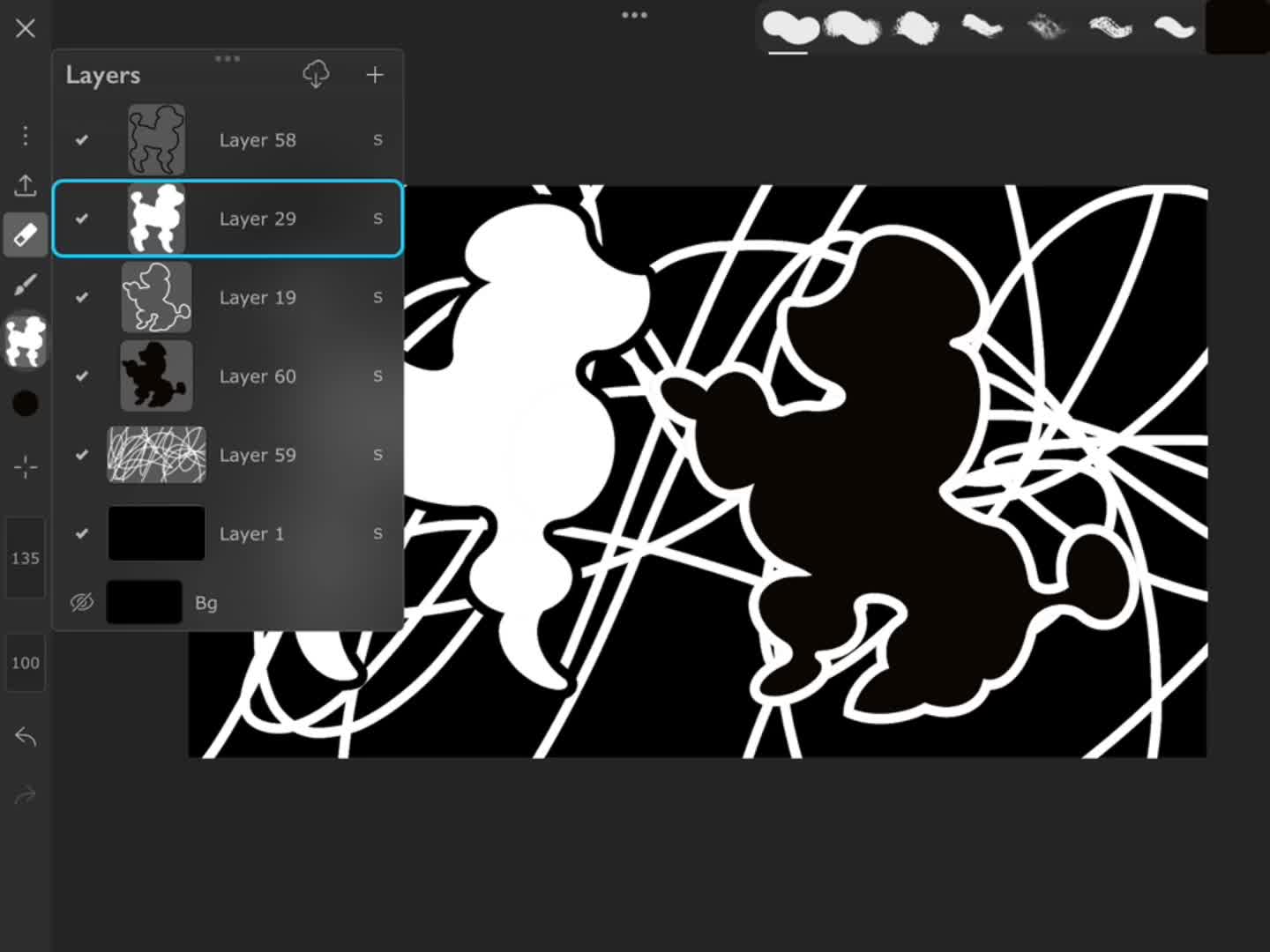Click the Layer 60 name label
The image size is (1270, 952).
pyautogui.click(x=258, y=376)
